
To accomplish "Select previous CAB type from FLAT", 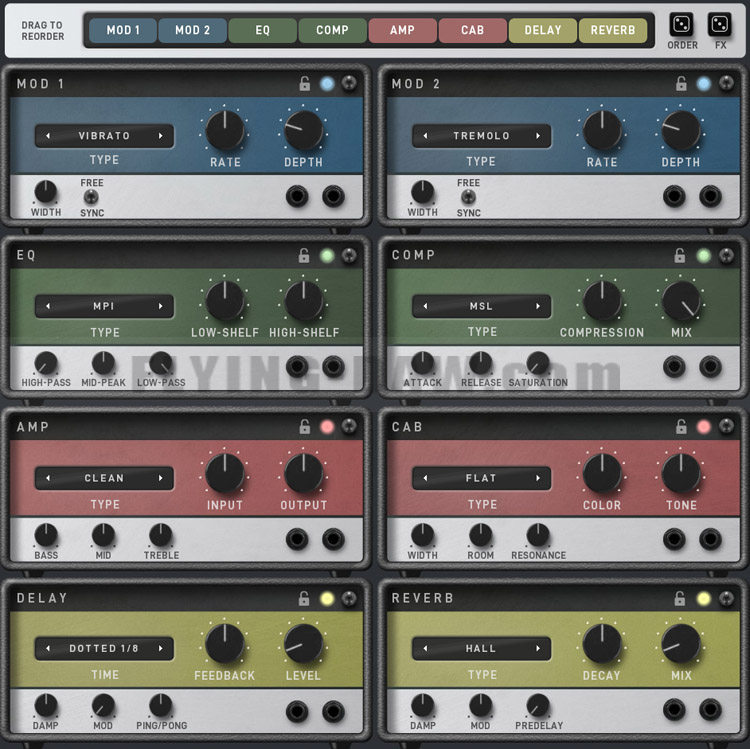I will click(425, 478).
